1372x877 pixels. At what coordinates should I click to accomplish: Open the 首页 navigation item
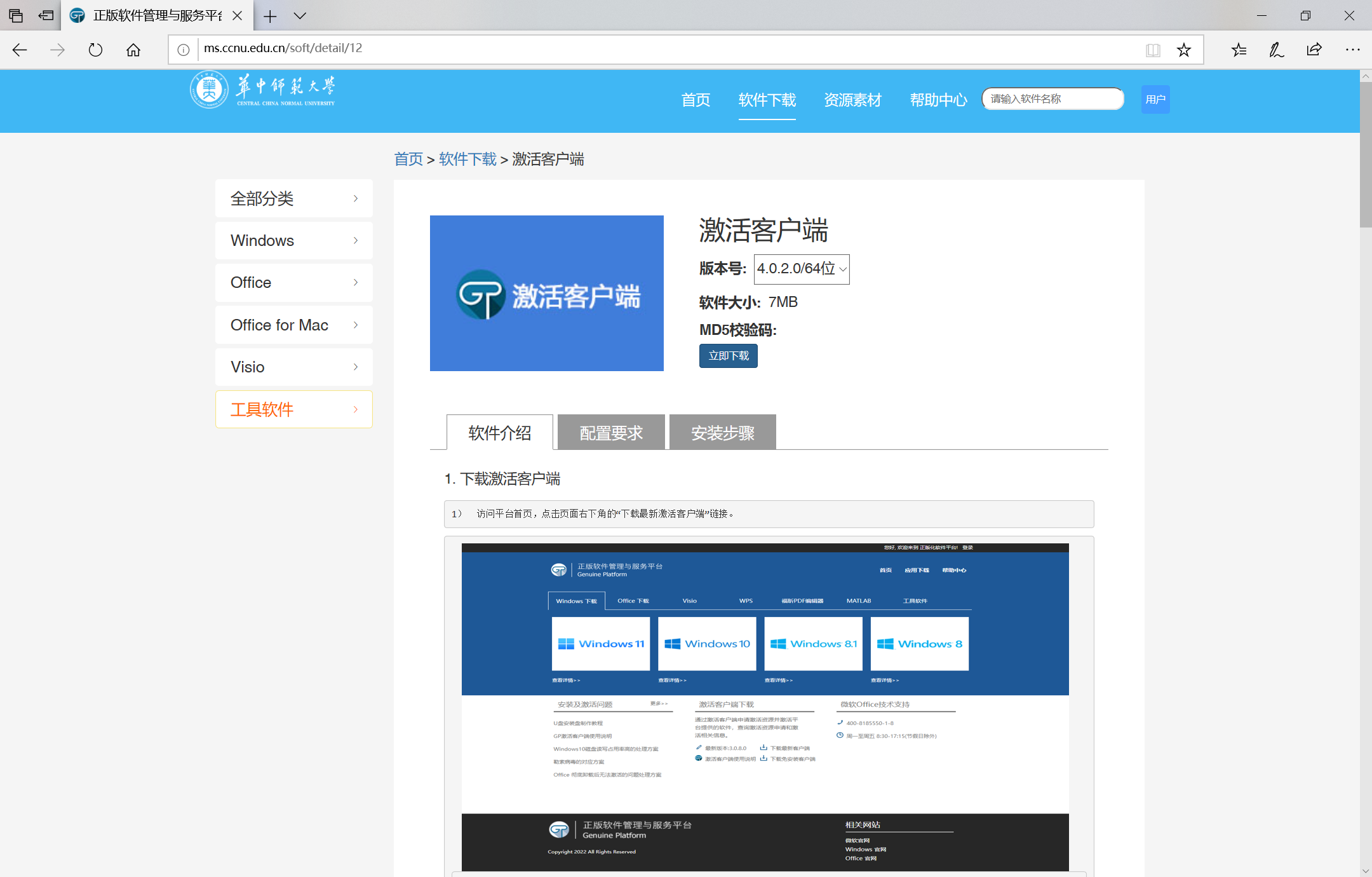point(696,100)
